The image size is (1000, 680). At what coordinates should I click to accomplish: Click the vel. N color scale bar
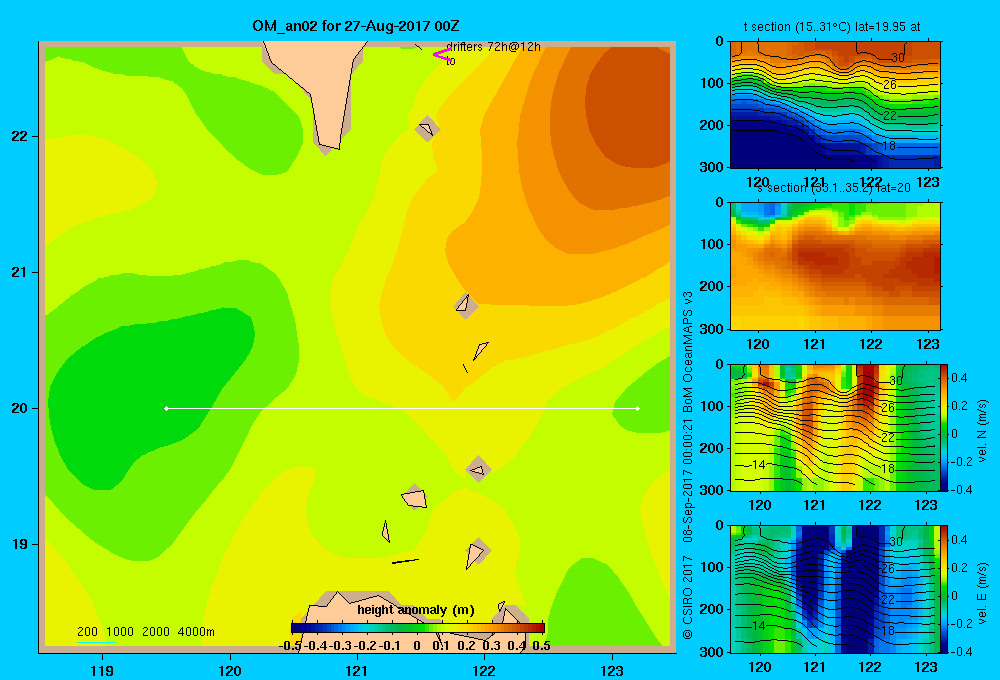coord(944,427)
